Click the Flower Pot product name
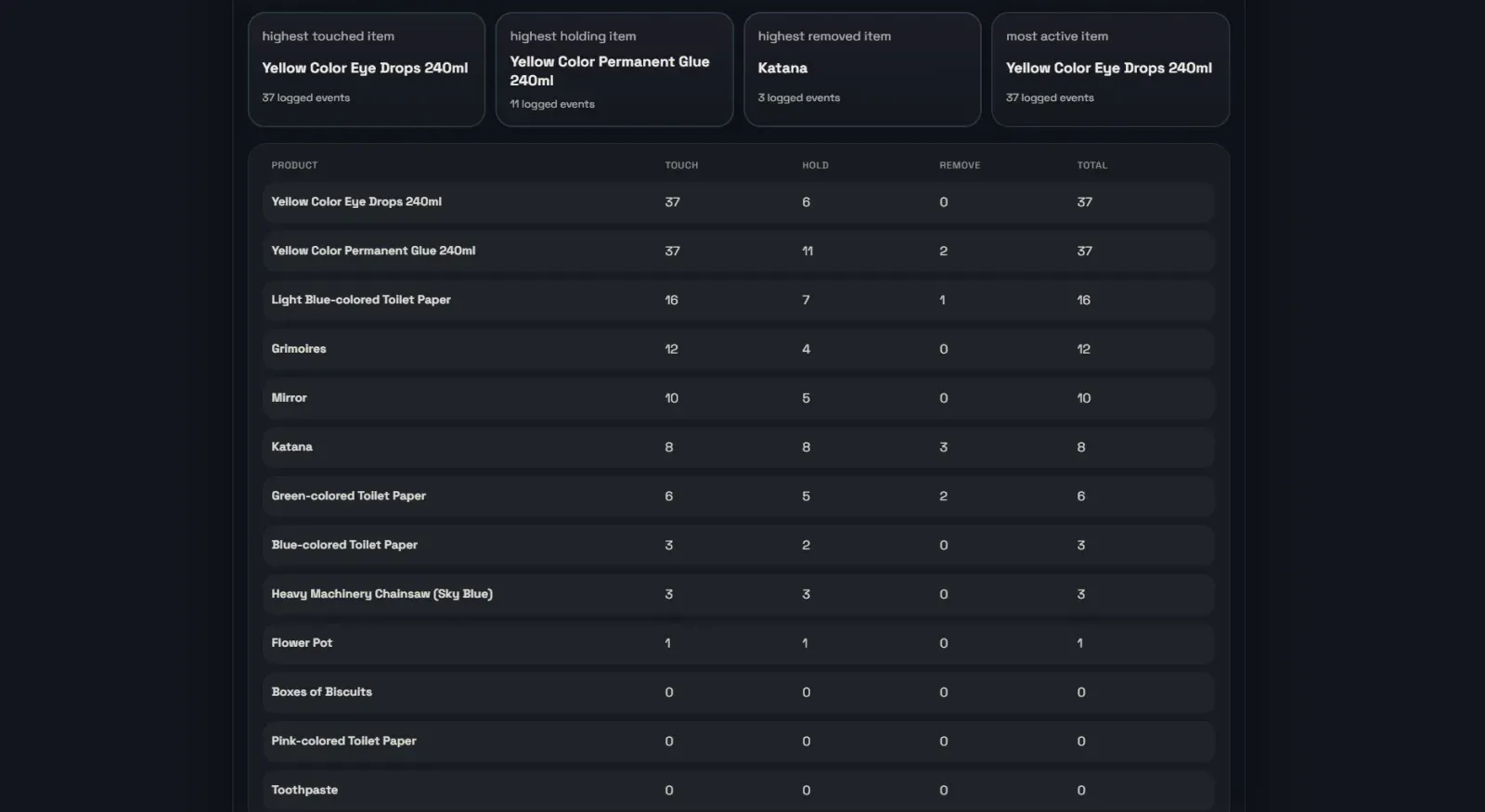 click(302, 642)
